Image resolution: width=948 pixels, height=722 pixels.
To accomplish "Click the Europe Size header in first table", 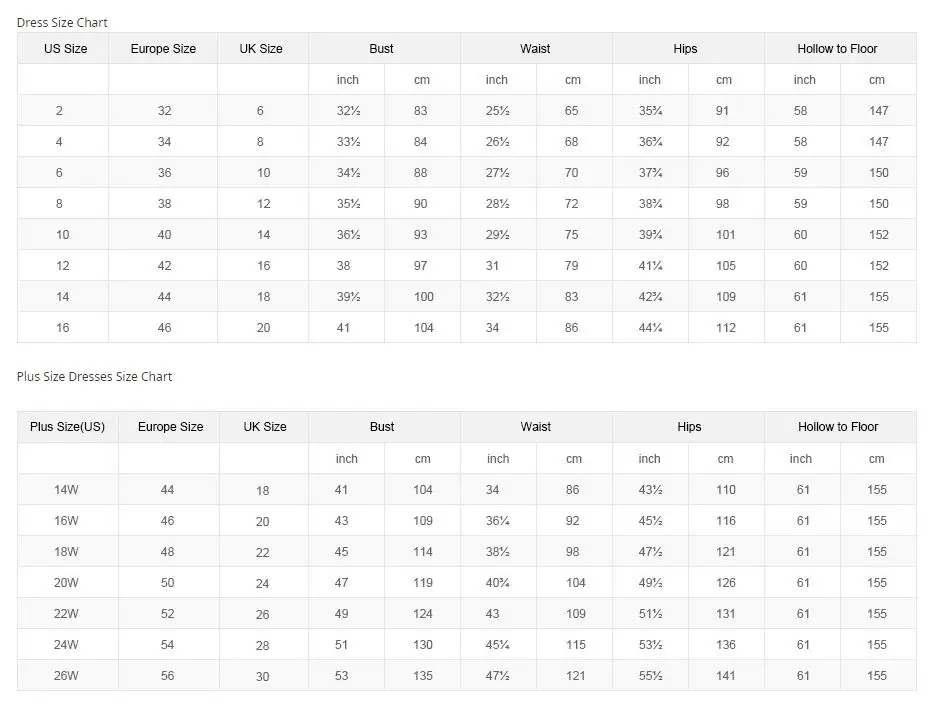I will (163, 48).
